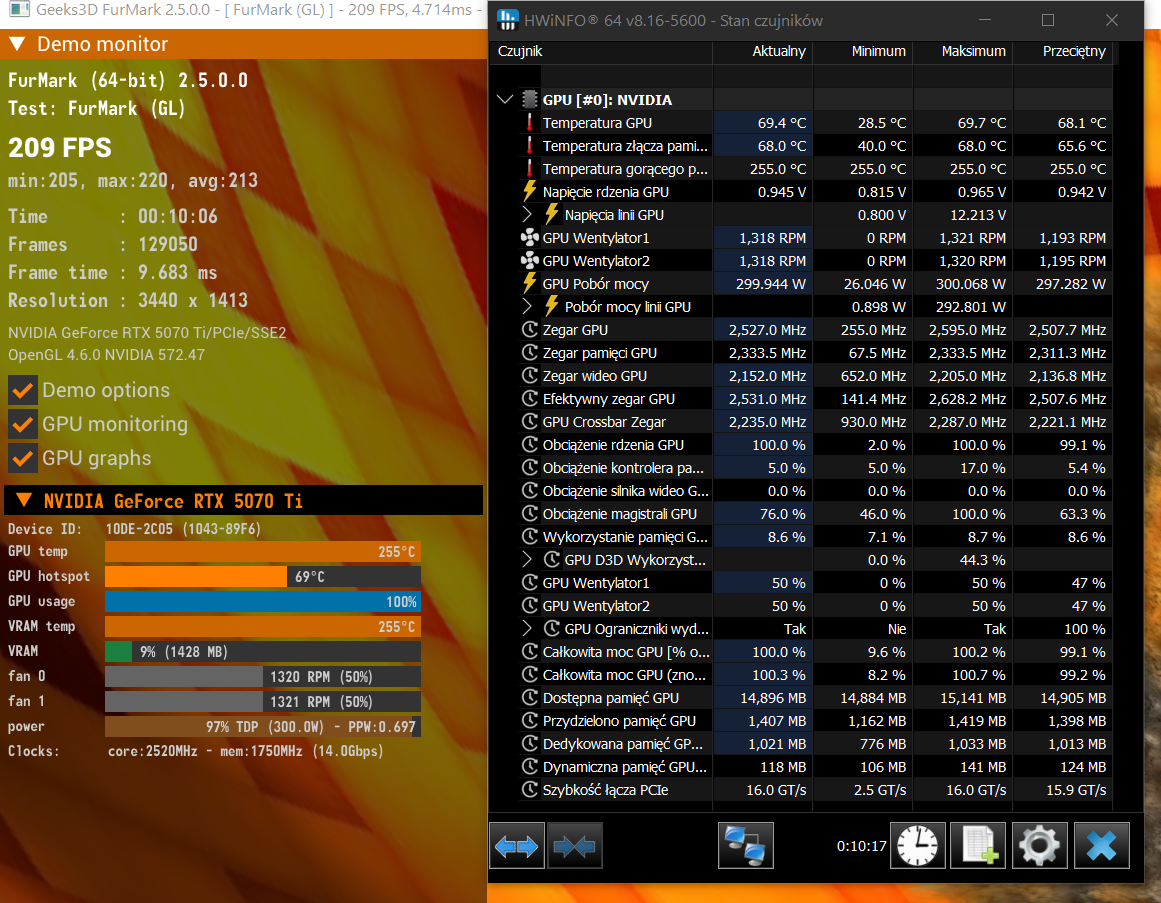Click the 209 FPS readout in FurMark
The width and height of the screenshot is (1161, 903).
[x=60, y=147]
